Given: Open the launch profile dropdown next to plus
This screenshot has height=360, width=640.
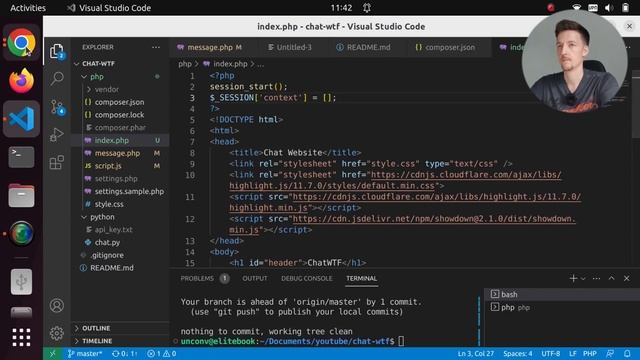Looking at the screenshot, I should (x=583, y=278).
